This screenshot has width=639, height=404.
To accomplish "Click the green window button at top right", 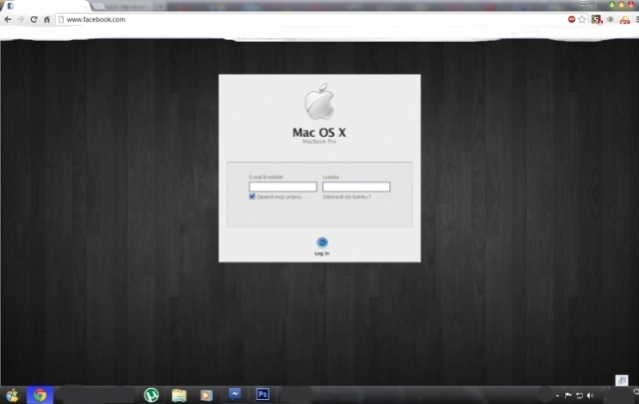I will [612, 4].
